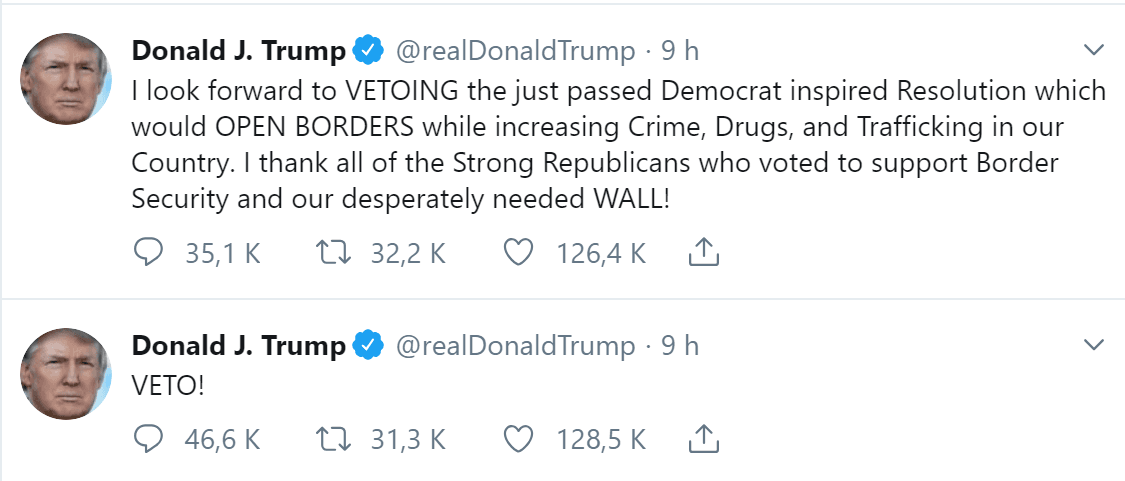Retweet the VETO! tweet
Viewport: 1125px width, 481px height.
(334, 439)
